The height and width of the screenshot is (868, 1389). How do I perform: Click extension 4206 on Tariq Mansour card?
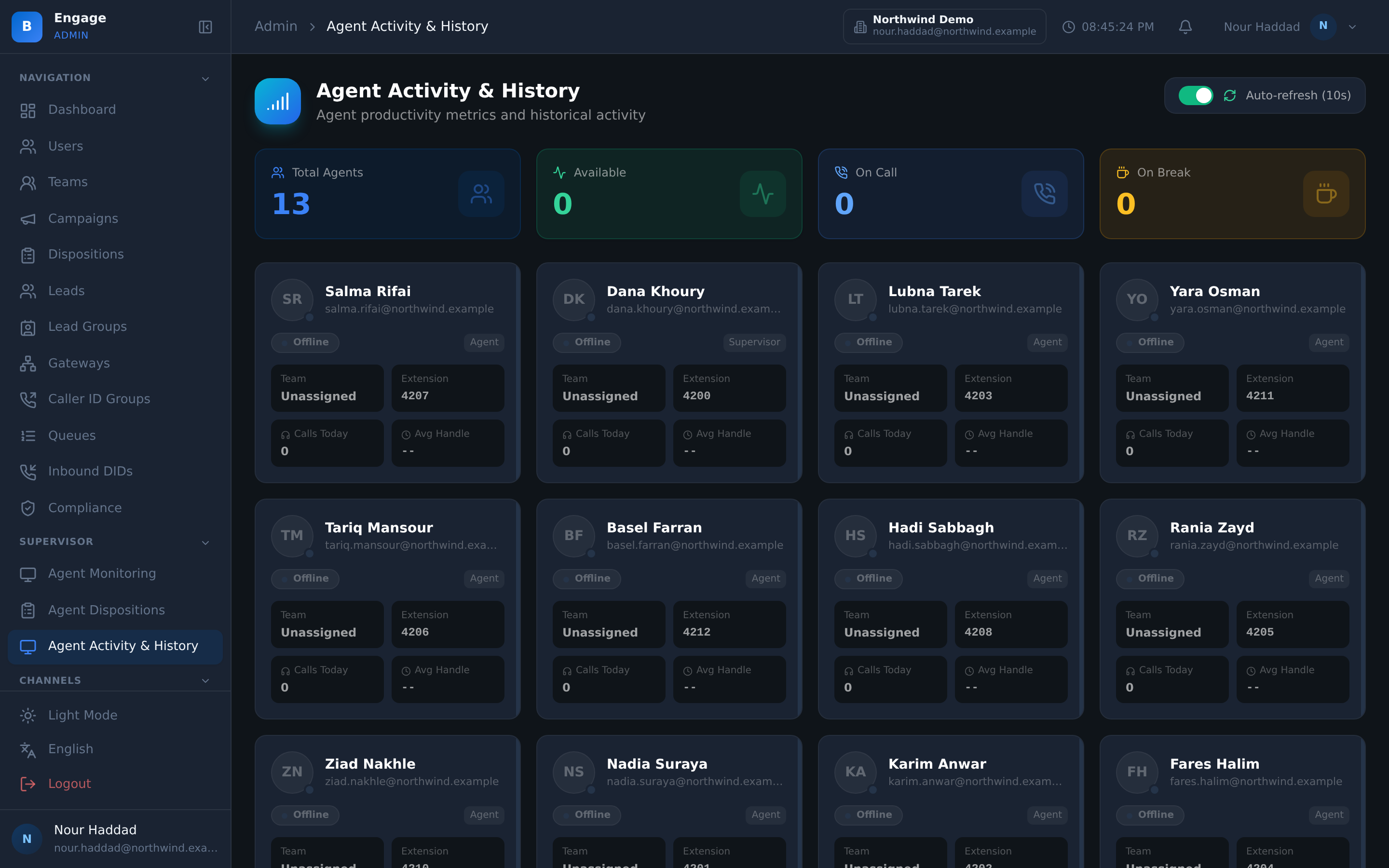pos(415,632)
